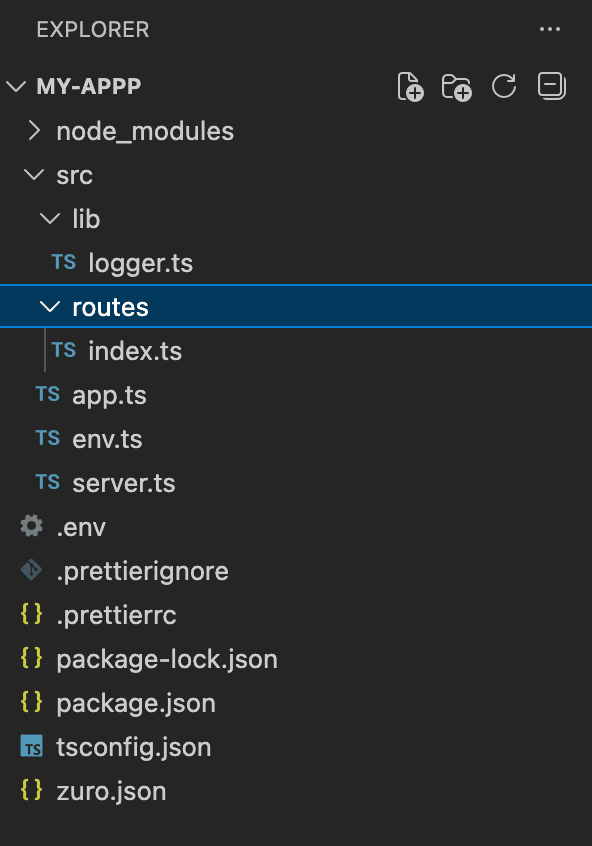Click the New File icon
Viewport: 592px width, 846px height.
(x=410, y=87)
